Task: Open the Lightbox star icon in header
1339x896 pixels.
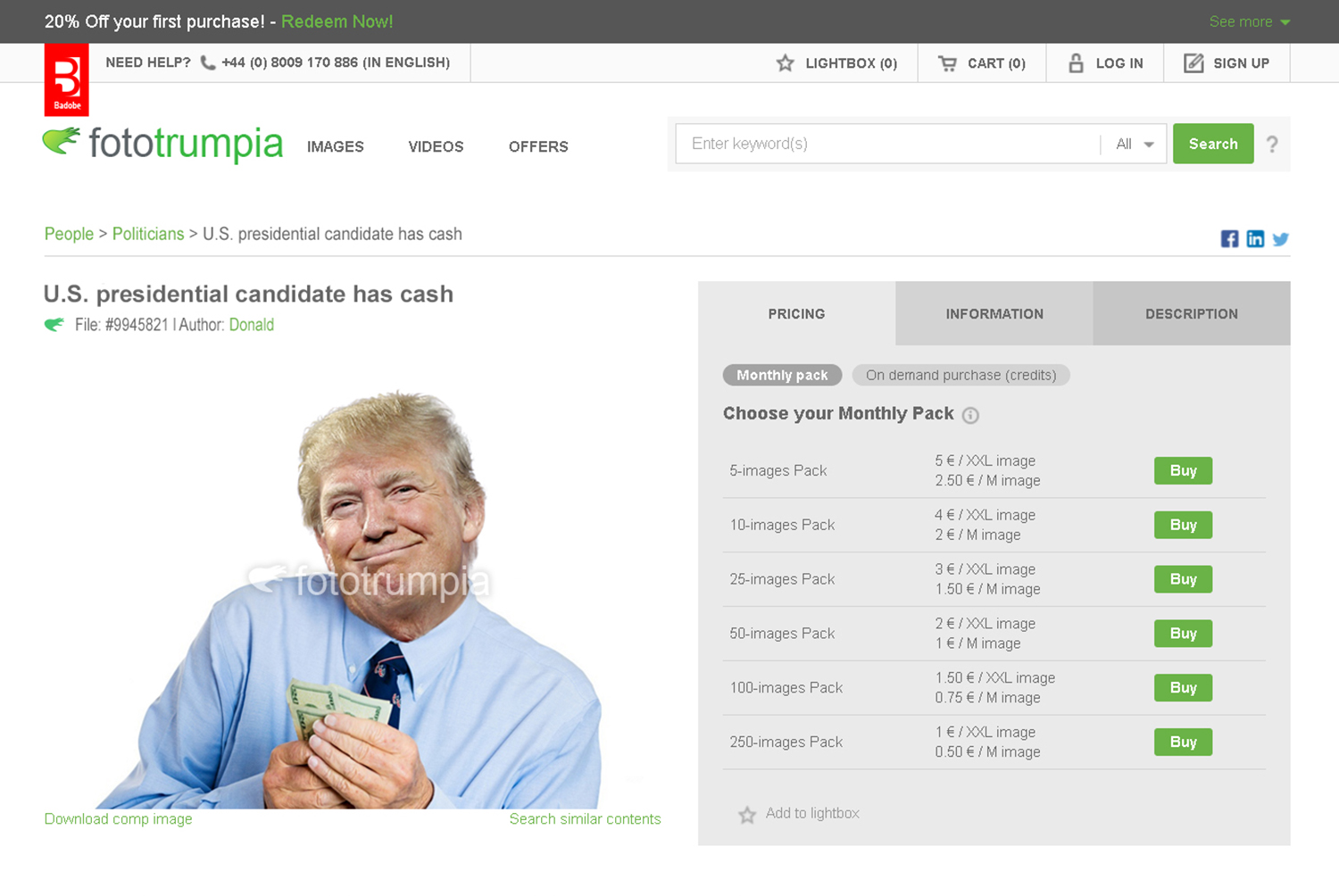Action: [785, 63]
